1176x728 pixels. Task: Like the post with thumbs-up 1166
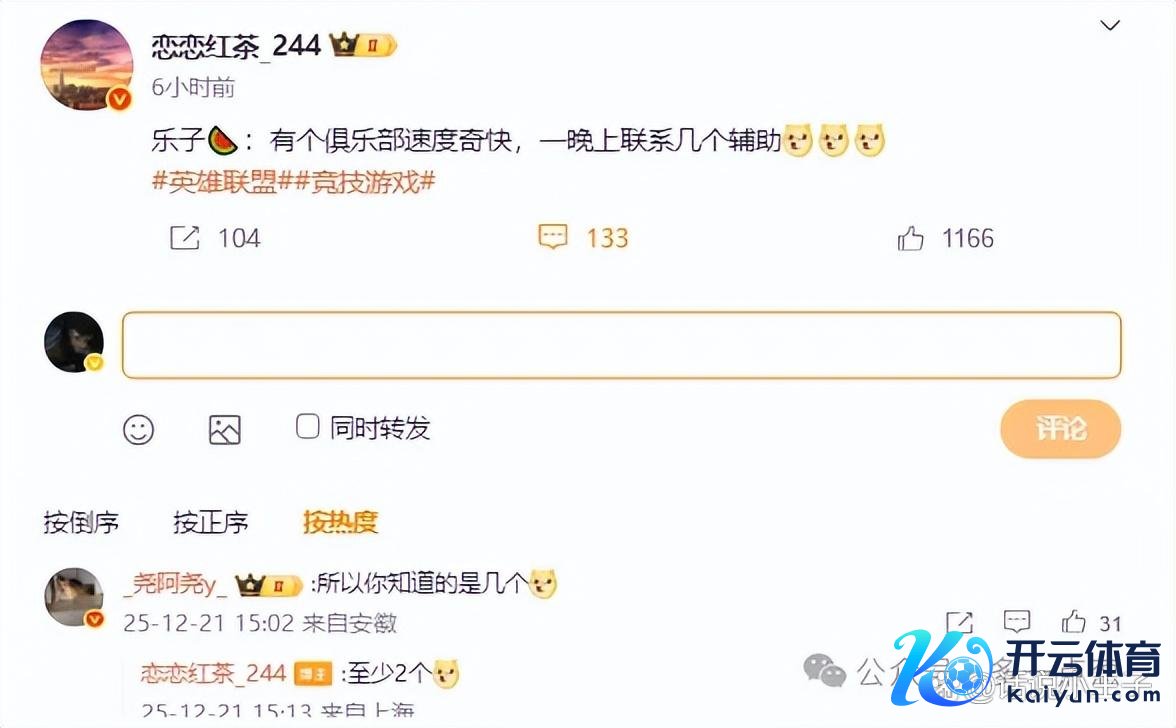click(x=910, y=238)
